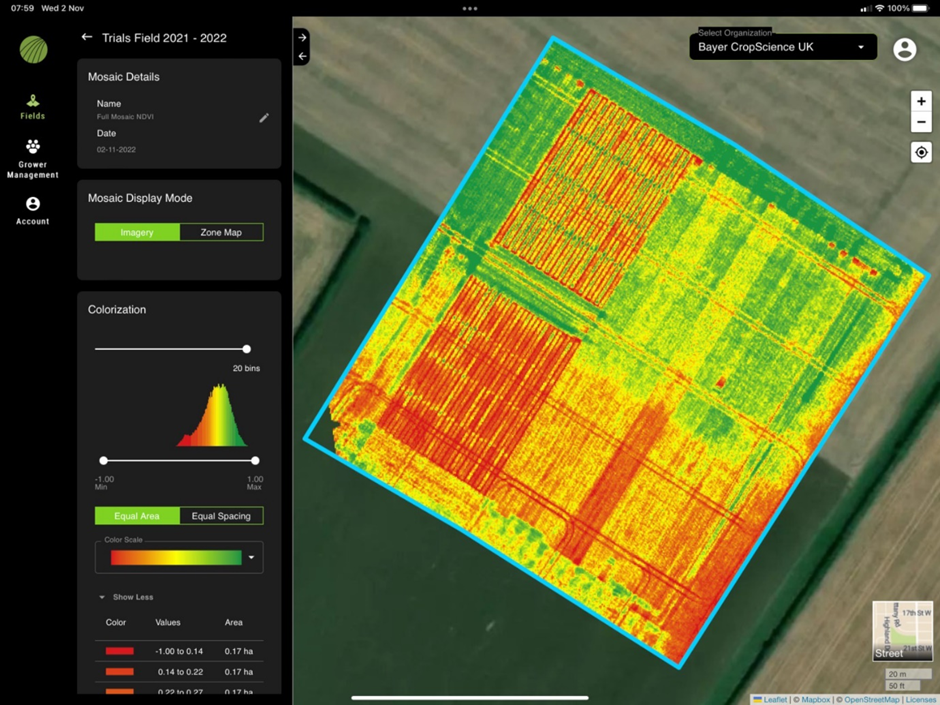940x705 pixels.
Task: Open the Account section in sidebar
Action: 32,210
